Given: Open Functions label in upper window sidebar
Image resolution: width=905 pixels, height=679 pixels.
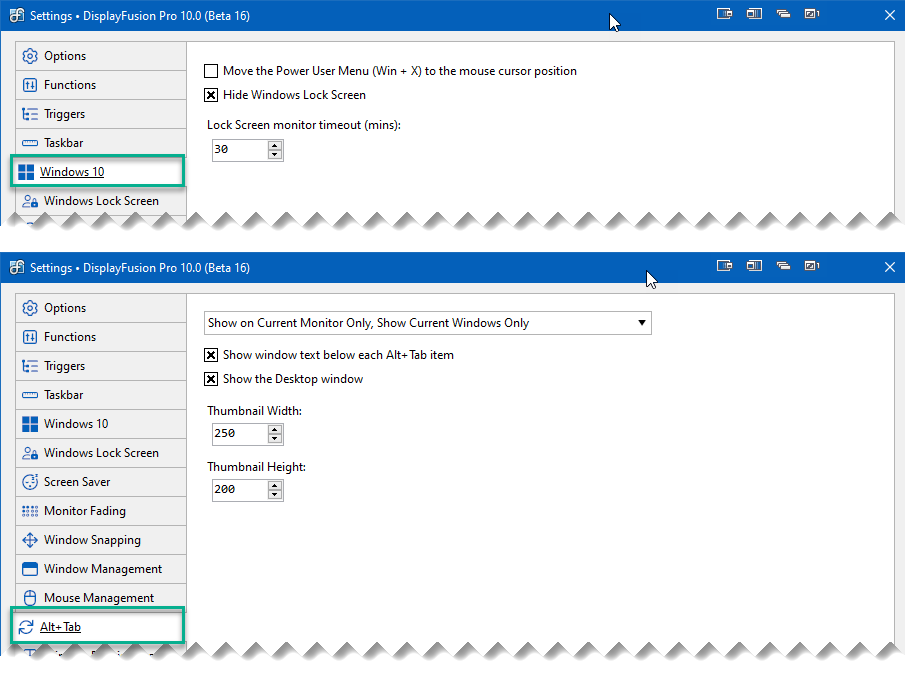Looking at the screenshot, I should (70, 85).
